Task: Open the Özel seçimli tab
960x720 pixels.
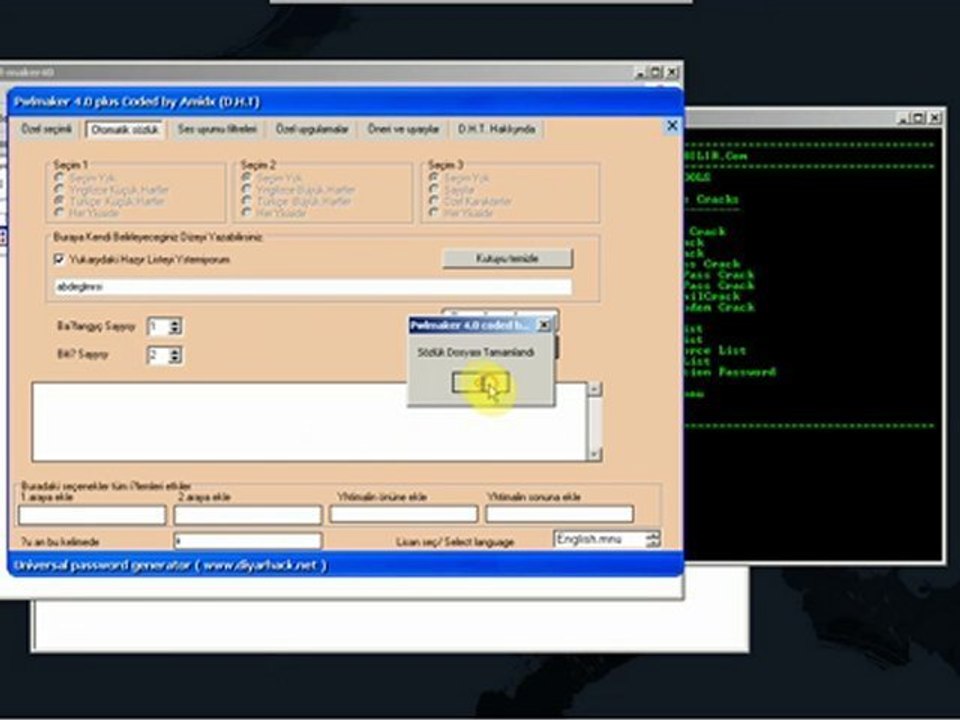Action: [47, 129]
